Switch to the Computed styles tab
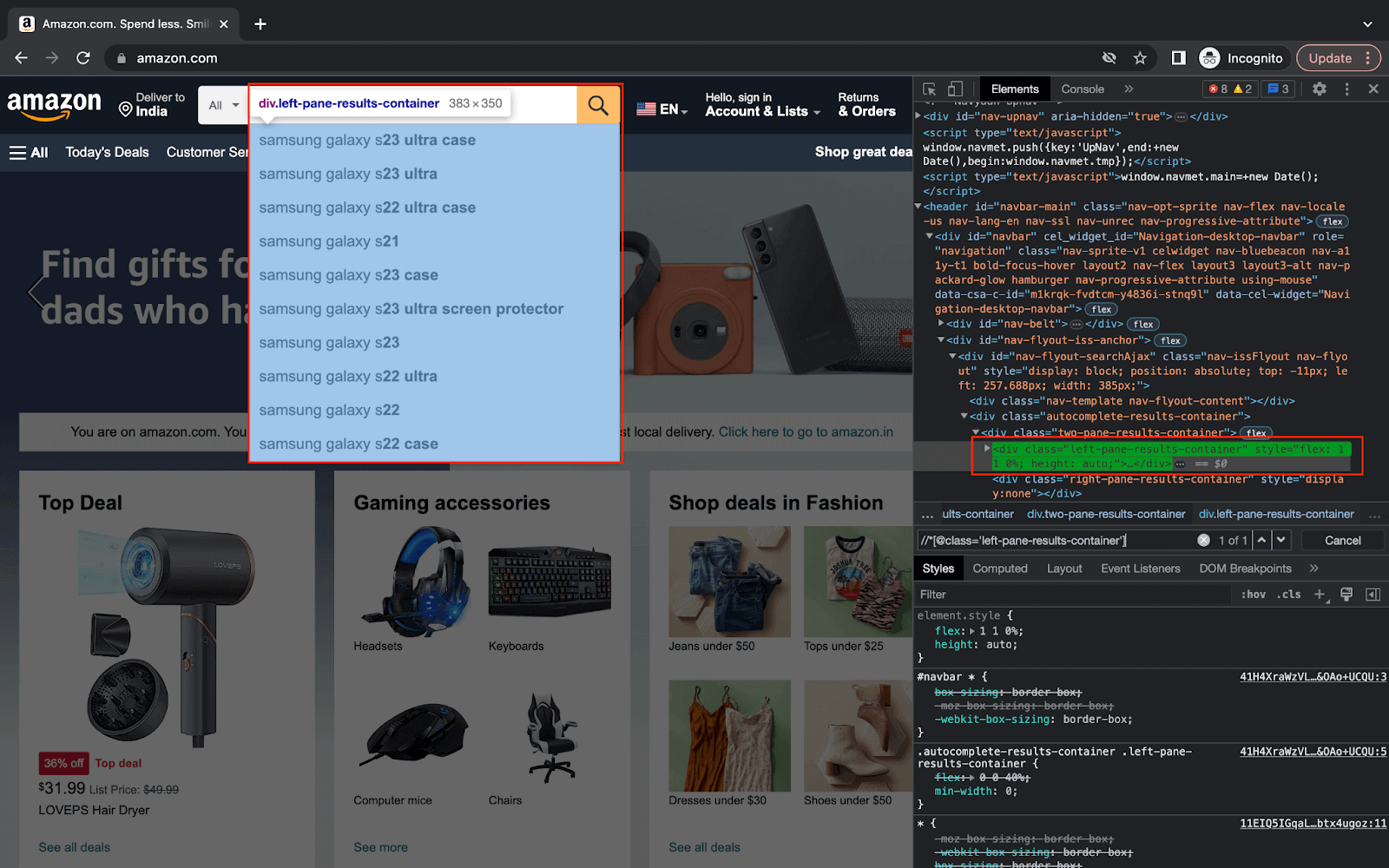 click(x=1000, y=568)
